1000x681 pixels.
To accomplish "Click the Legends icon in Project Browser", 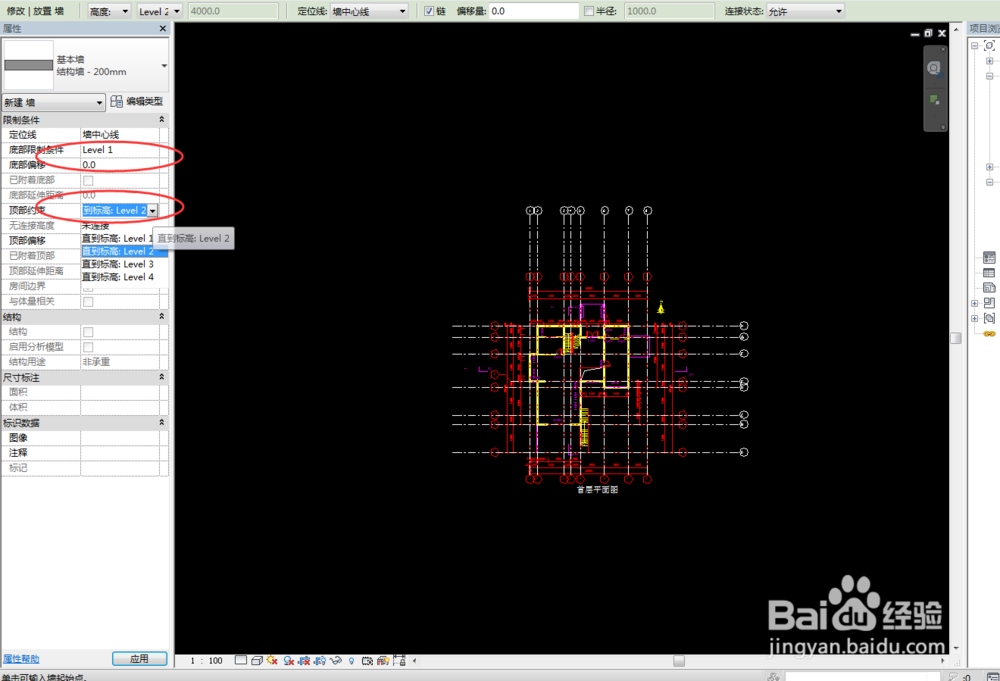I will [x=989, y=258].
